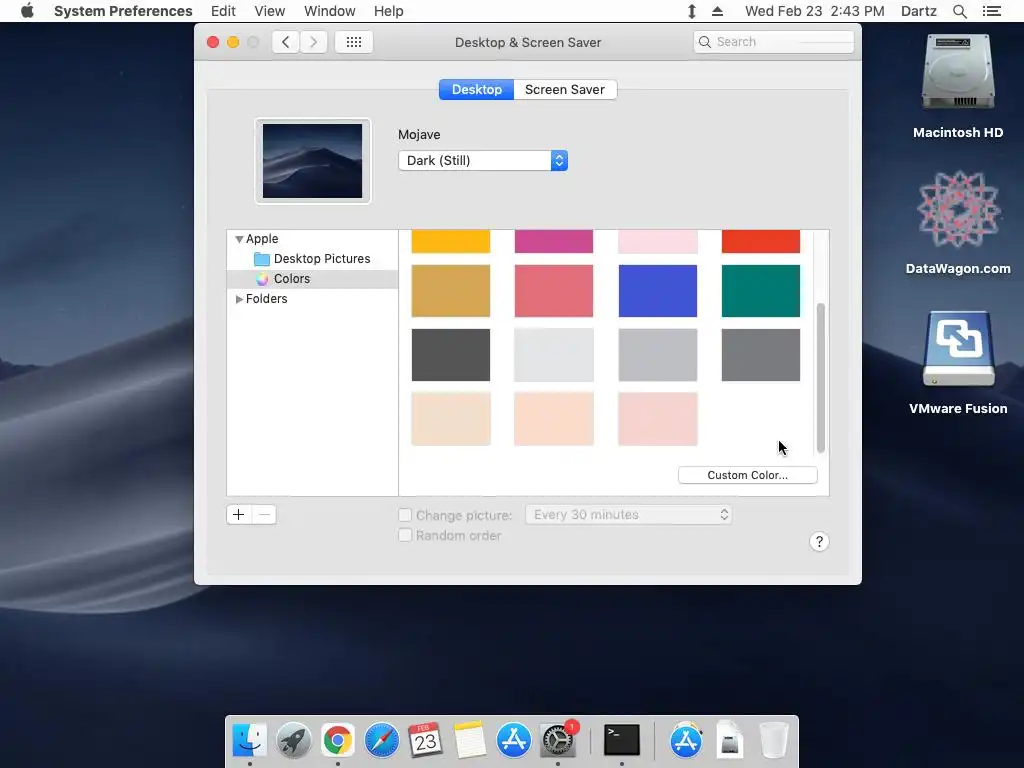
Task: Choose the teal green color swatch
Action: (761, 291)
